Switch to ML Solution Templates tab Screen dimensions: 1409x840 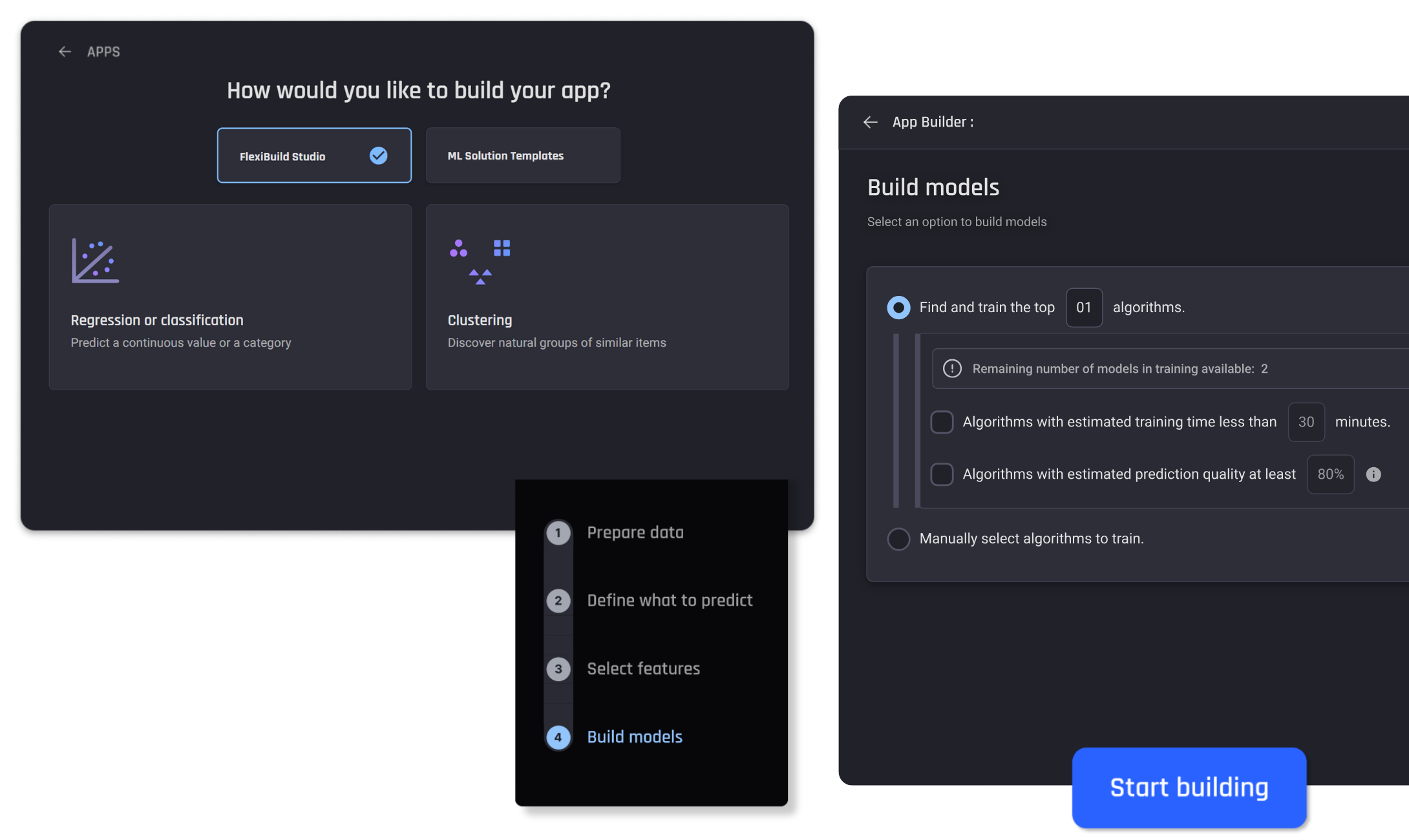523,156
